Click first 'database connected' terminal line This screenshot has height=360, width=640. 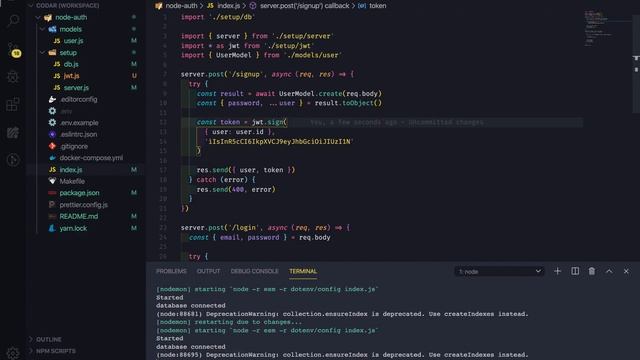(191, 306)
